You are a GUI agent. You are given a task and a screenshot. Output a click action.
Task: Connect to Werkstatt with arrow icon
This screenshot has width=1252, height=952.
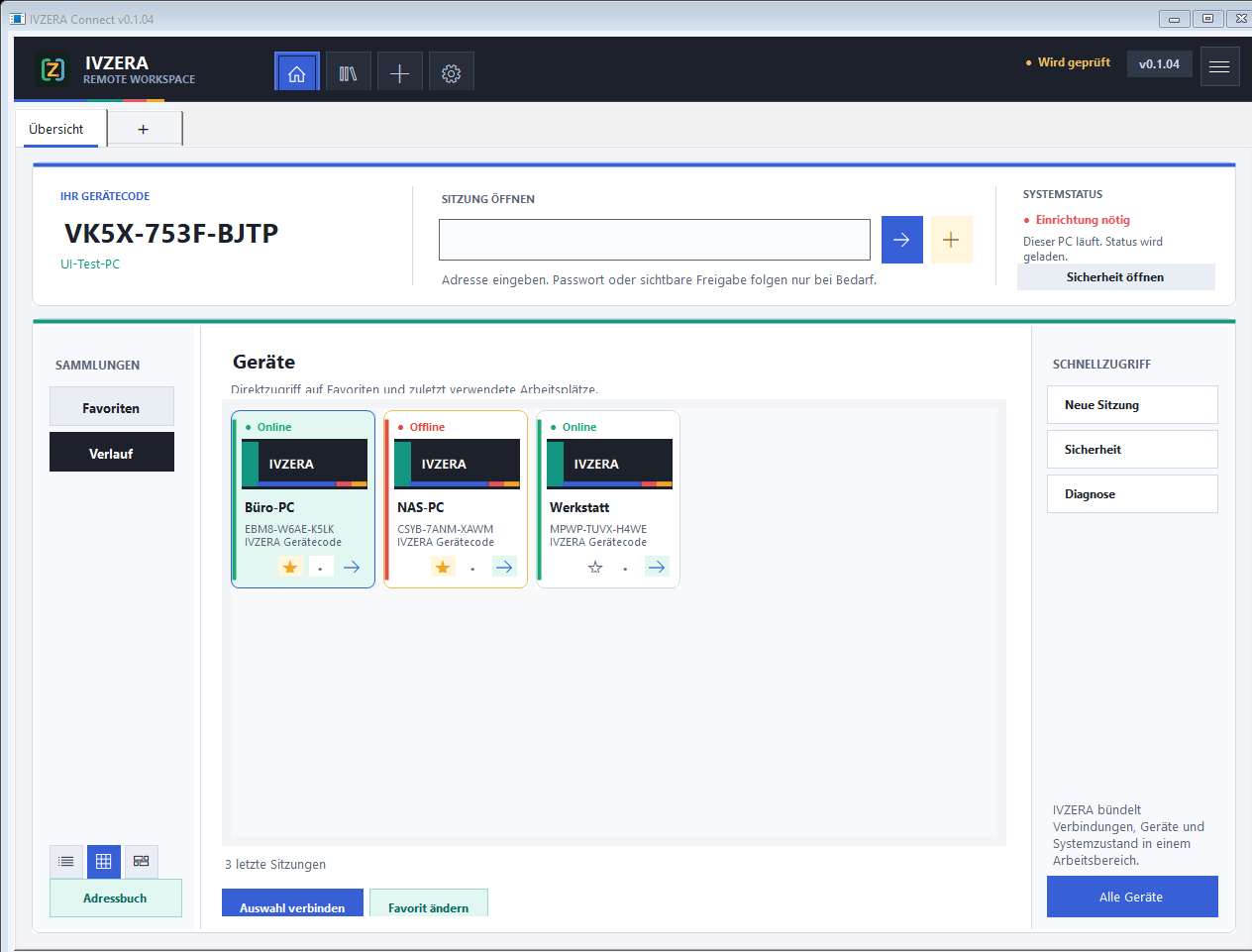tap(657, 567)
